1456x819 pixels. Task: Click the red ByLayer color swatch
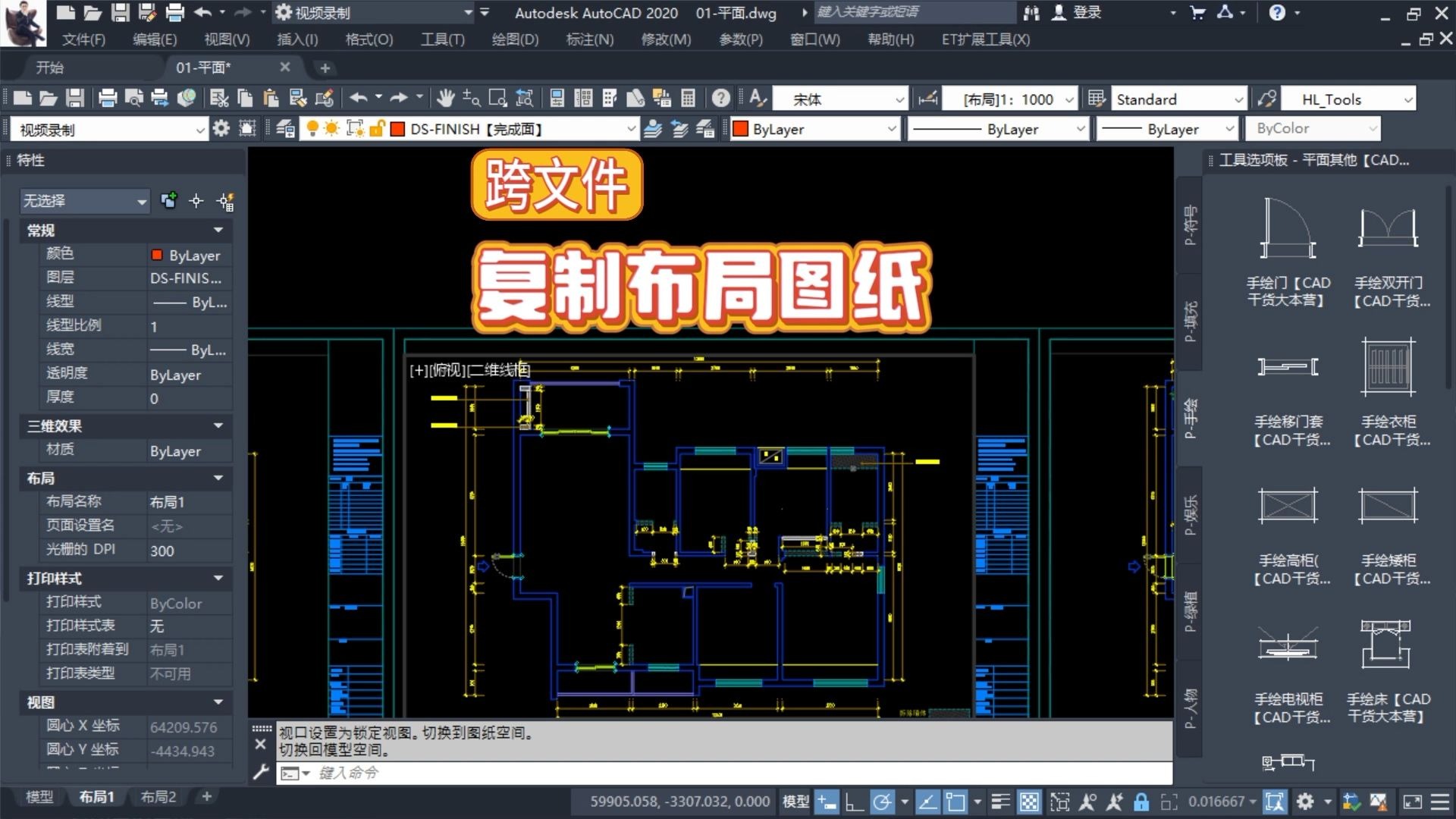742,129
